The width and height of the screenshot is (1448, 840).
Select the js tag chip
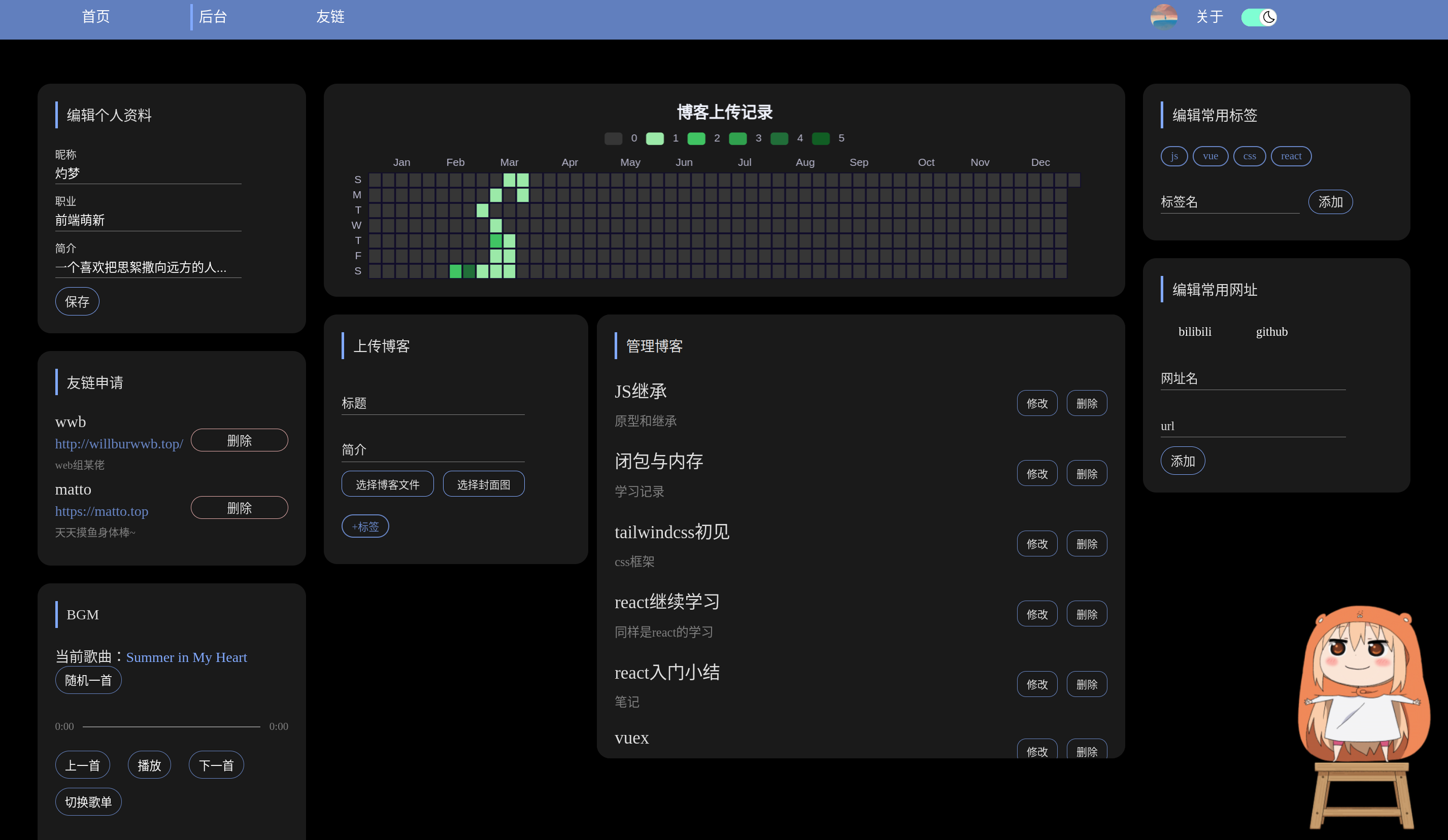coord(1174,156)
